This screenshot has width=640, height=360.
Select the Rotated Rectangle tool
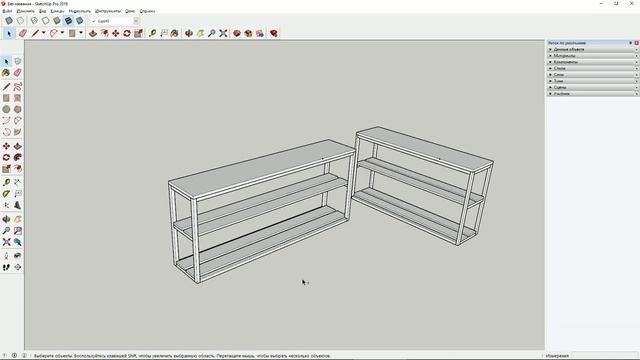[18, 98]
